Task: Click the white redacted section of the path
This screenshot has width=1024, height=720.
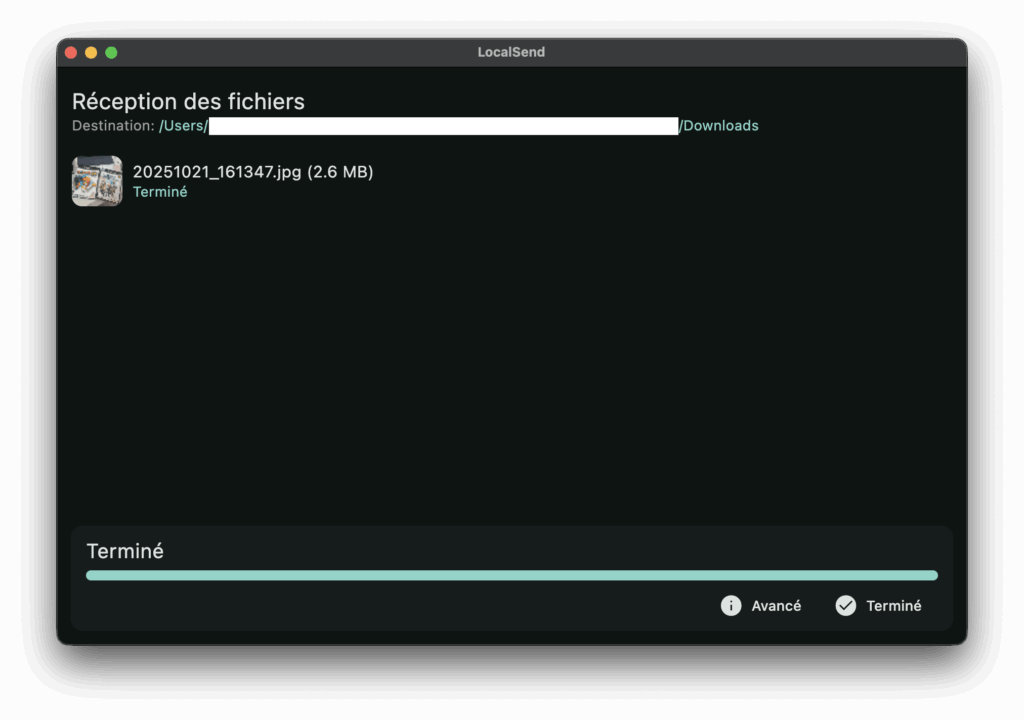Action: [x=443, y=126]
